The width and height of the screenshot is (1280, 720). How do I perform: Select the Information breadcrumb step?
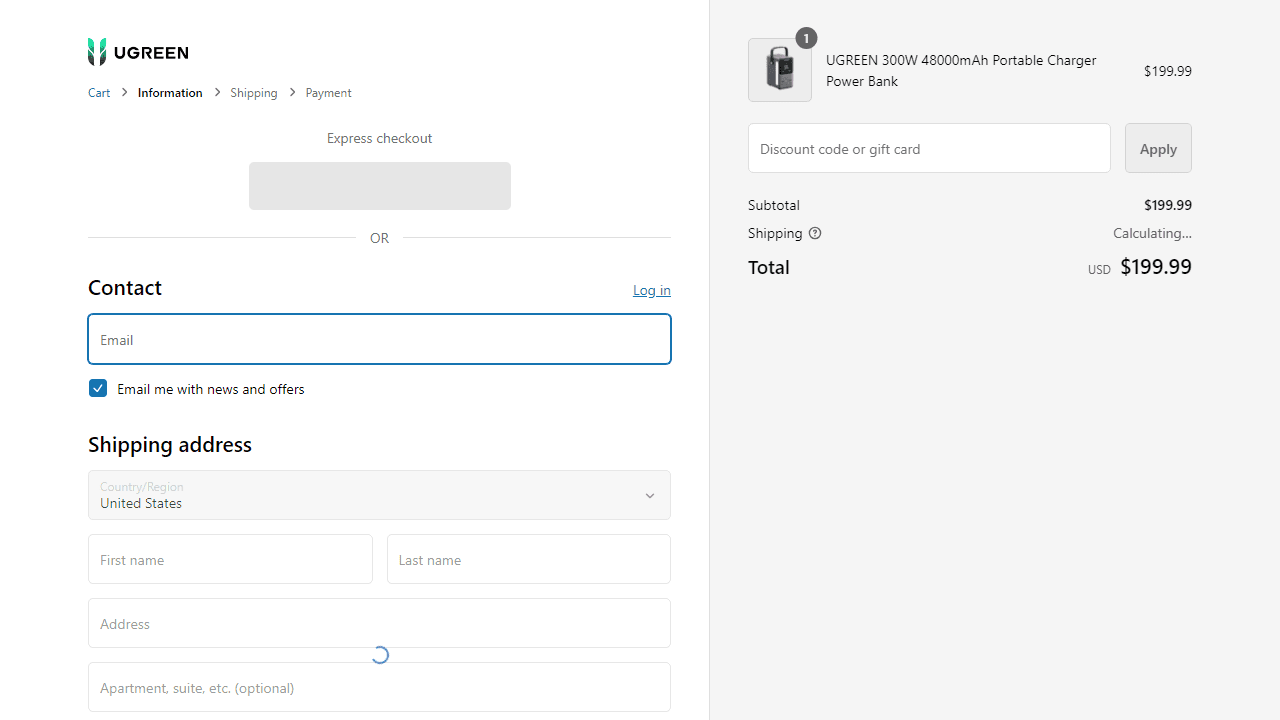pyautogui.click(x=170, y=93)
